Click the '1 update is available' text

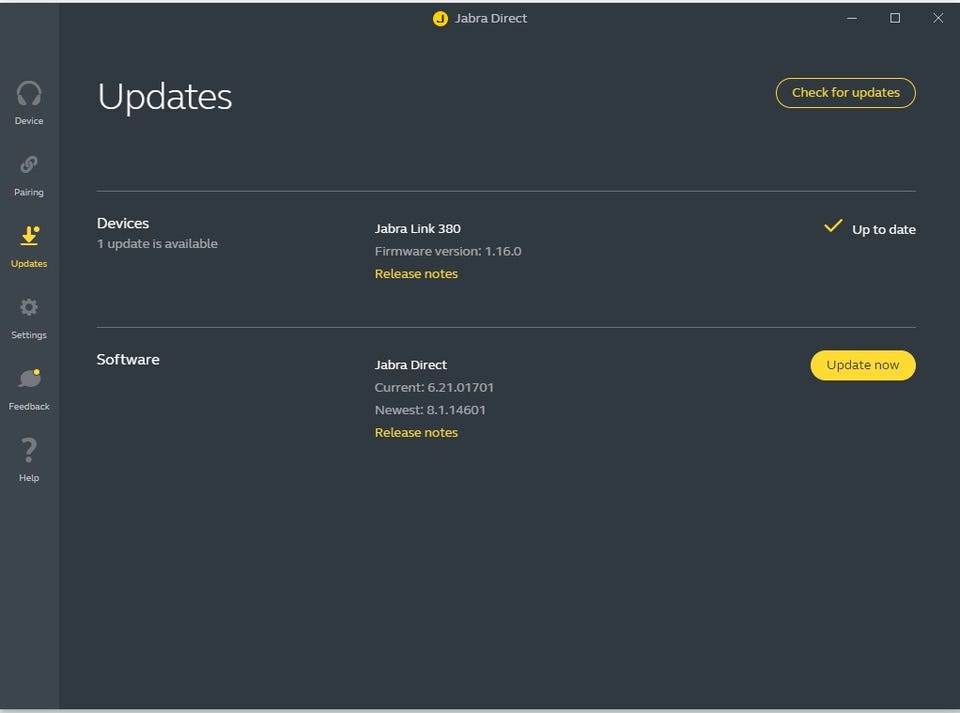(x=157, y=244)
